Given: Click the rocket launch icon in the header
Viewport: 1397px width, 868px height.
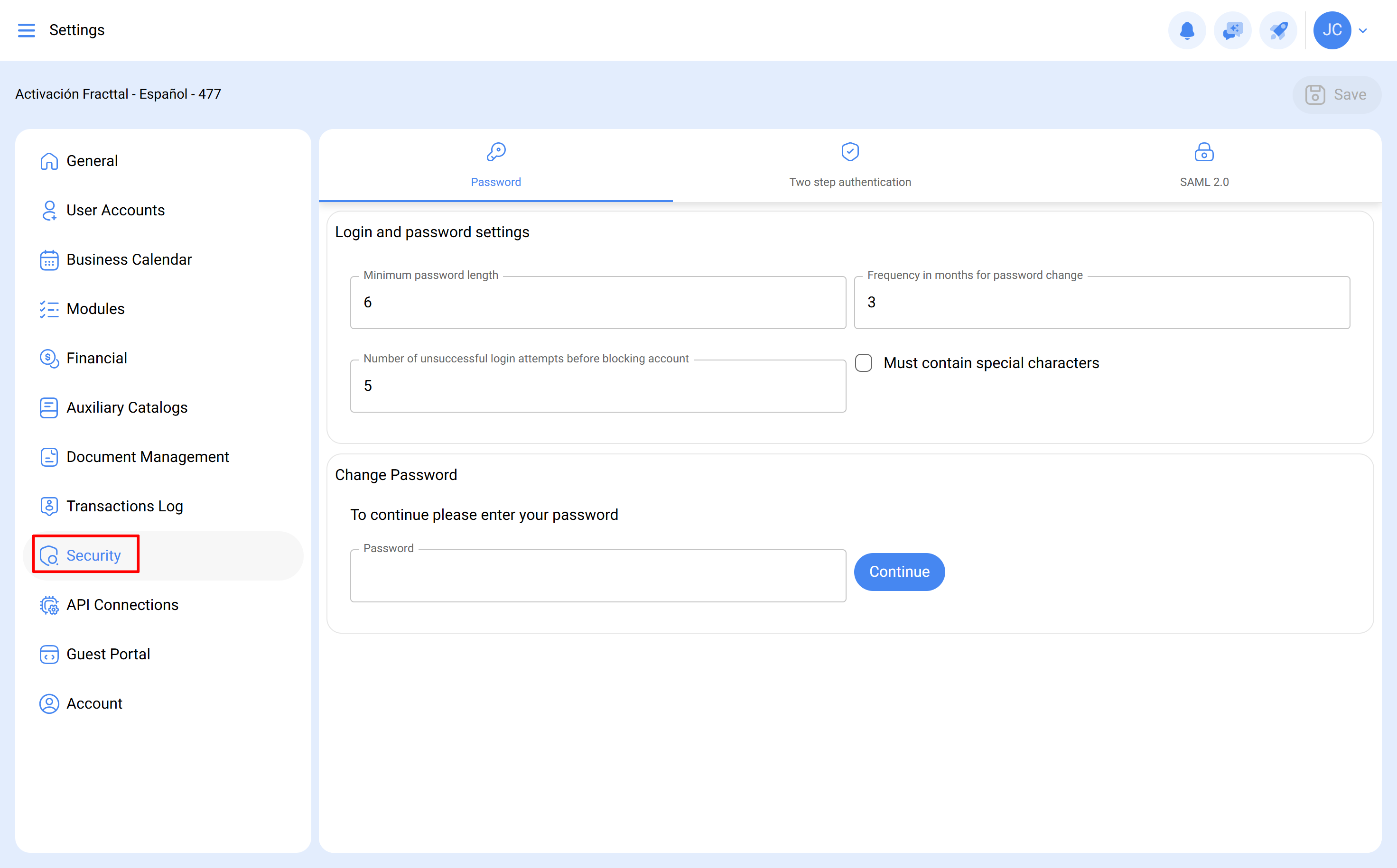Looking at the screenshot, I should click(x=1278, y=30).
